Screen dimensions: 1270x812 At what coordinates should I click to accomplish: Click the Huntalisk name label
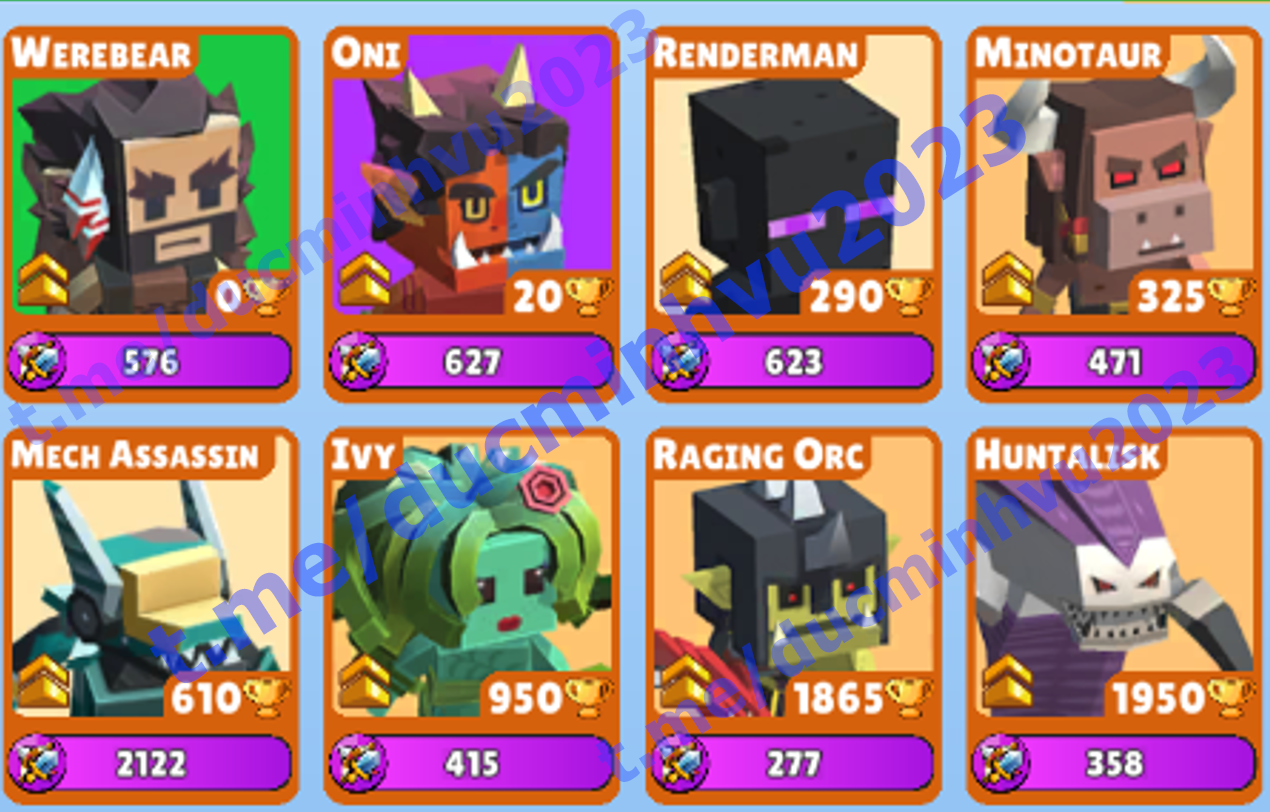click(1067, 455)
